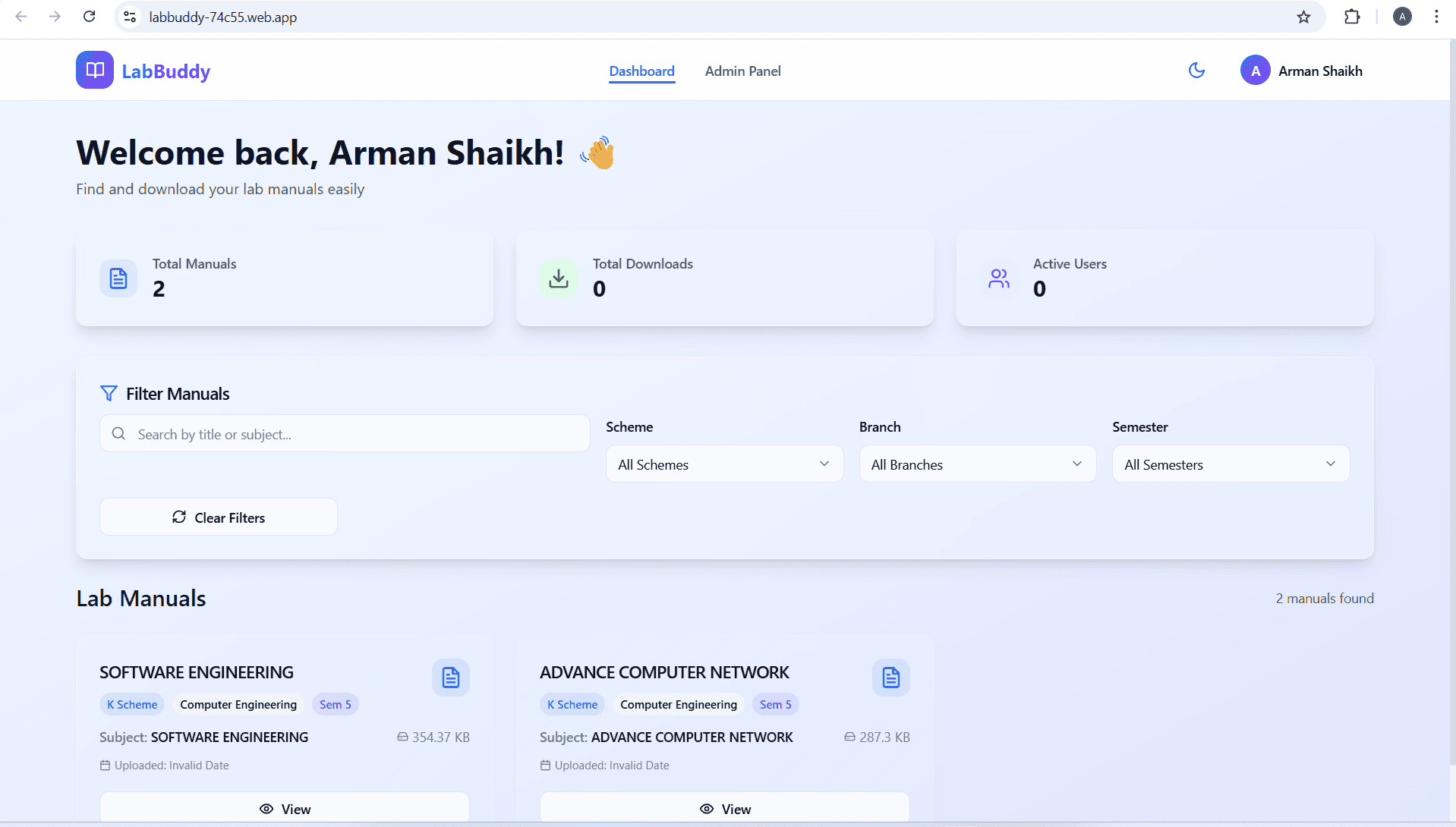Focus the search by title or subject field
The width and height of the screenshot is (1456, 827).
click(x=345, y=434)
